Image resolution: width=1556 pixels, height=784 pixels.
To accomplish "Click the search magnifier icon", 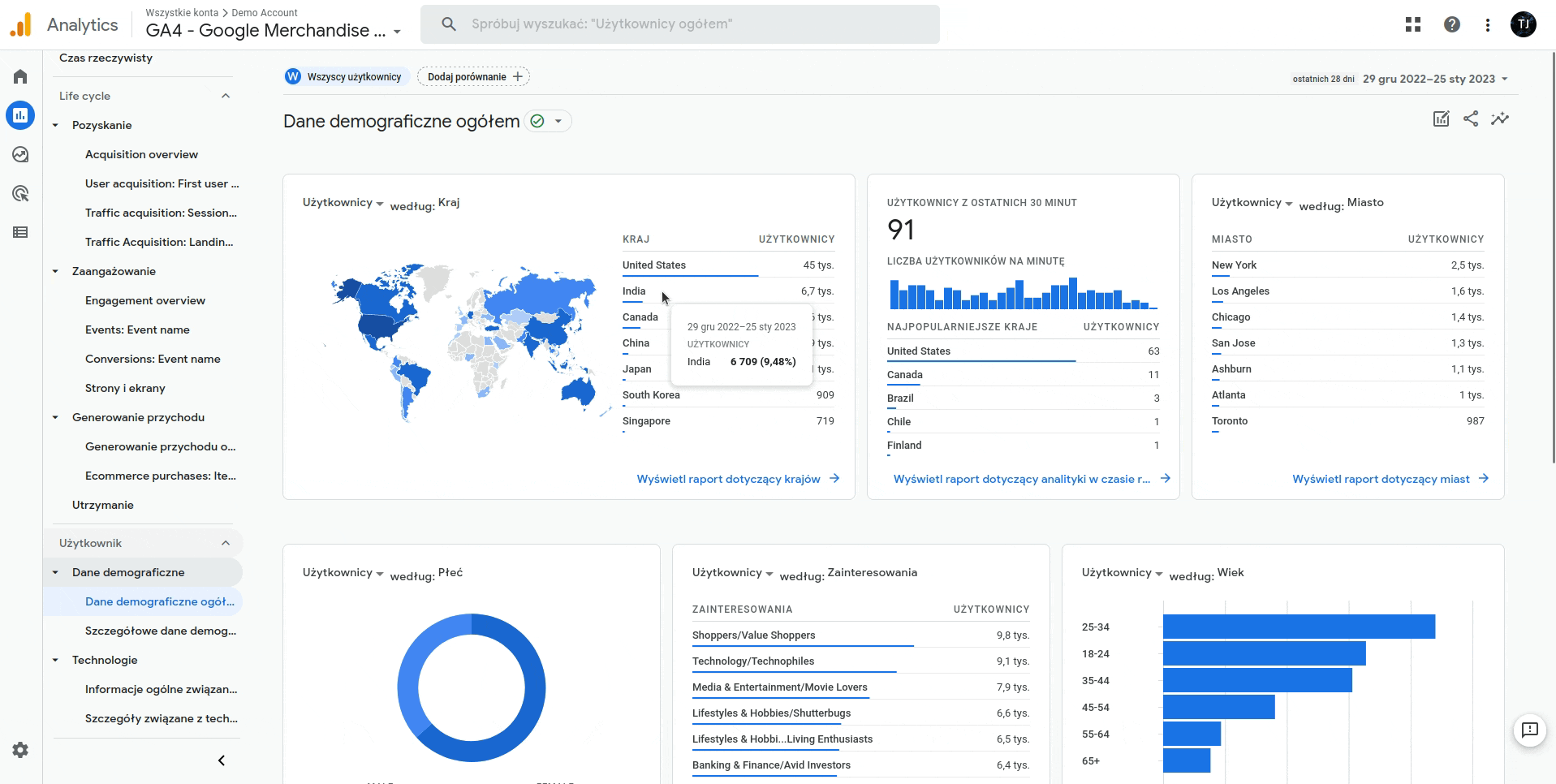I will 449,24.
